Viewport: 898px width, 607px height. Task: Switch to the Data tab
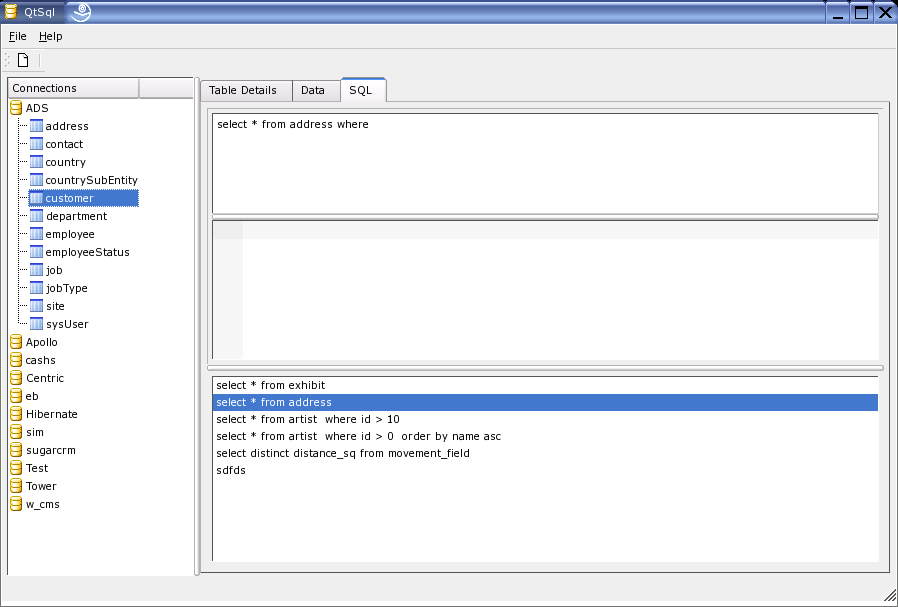pyautogui.click(x=316, y=90)
